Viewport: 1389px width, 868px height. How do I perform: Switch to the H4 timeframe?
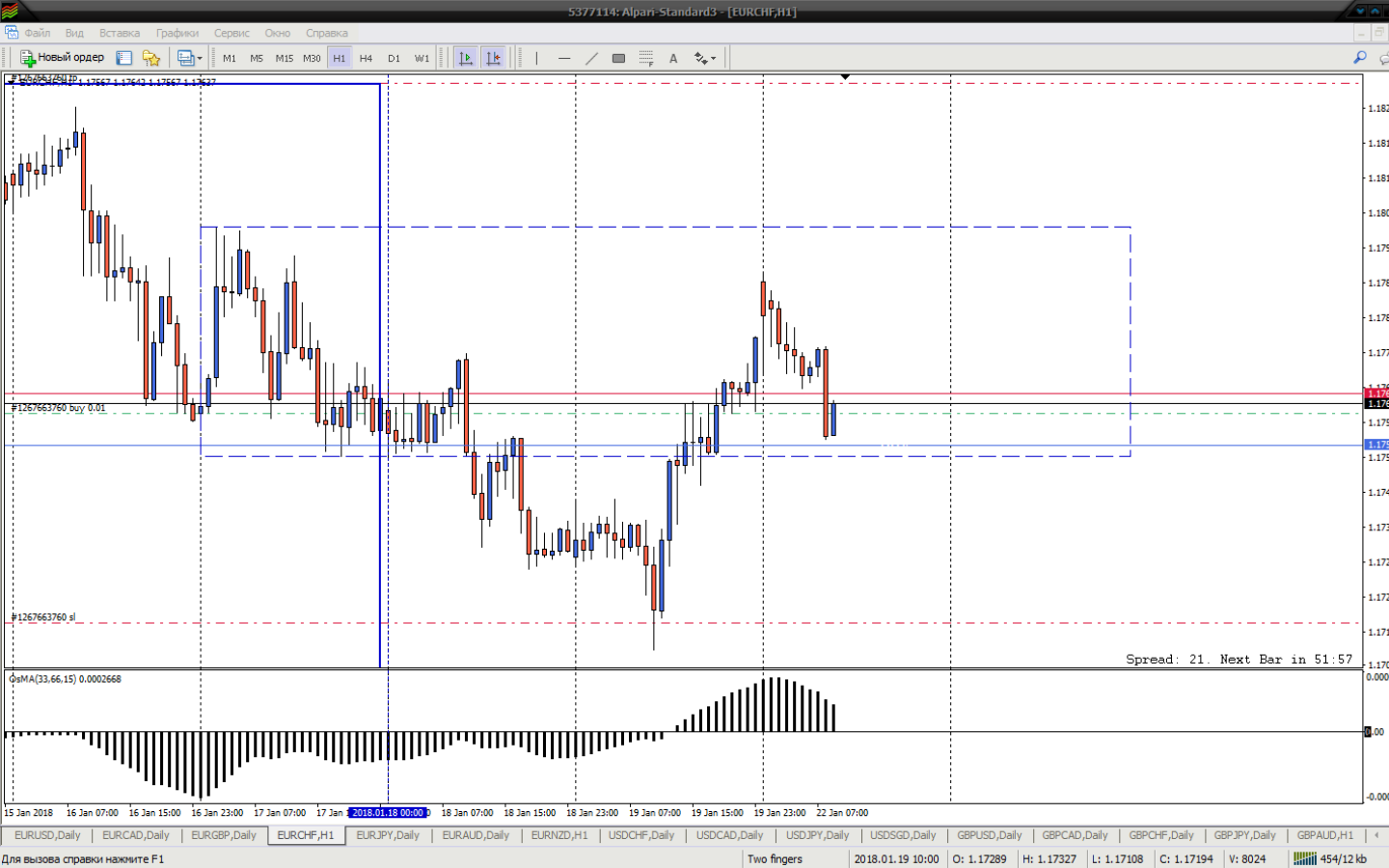(367, 58)
